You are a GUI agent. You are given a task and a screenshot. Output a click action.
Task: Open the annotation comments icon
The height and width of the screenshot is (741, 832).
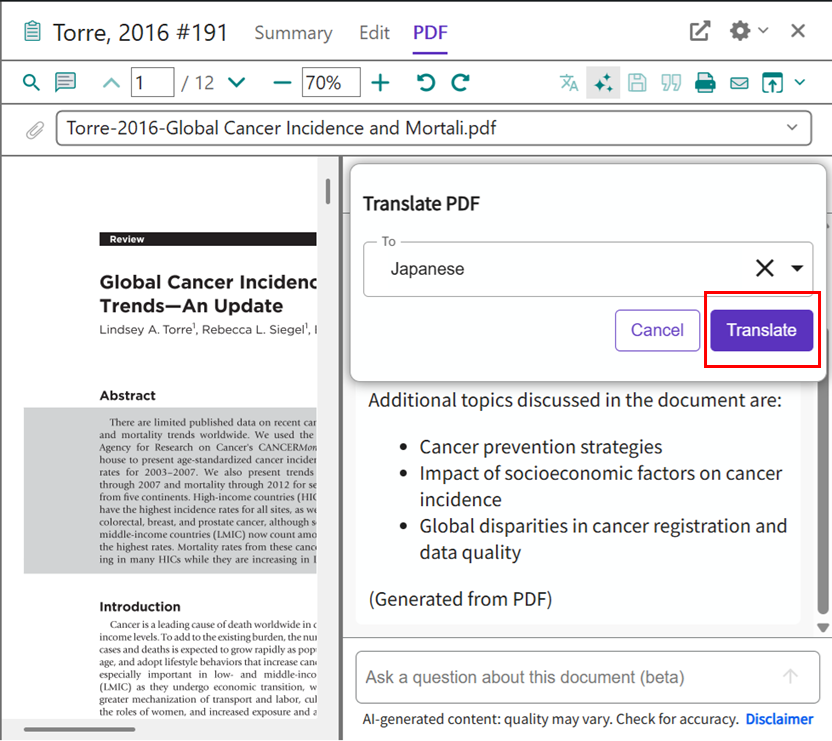point(66,83)
